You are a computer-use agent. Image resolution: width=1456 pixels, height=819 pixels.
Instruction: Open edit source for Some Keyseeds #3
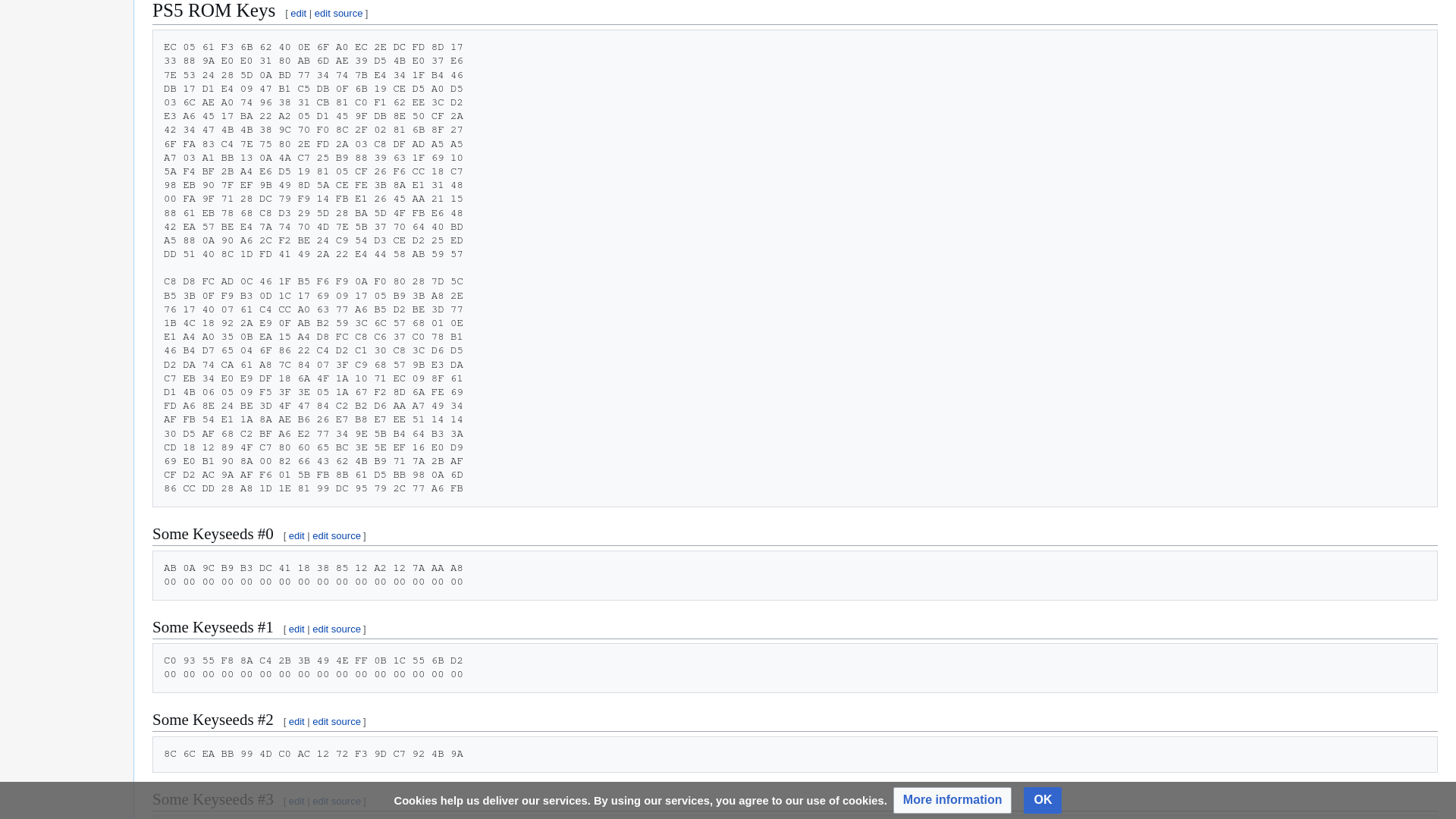[337, 802]
